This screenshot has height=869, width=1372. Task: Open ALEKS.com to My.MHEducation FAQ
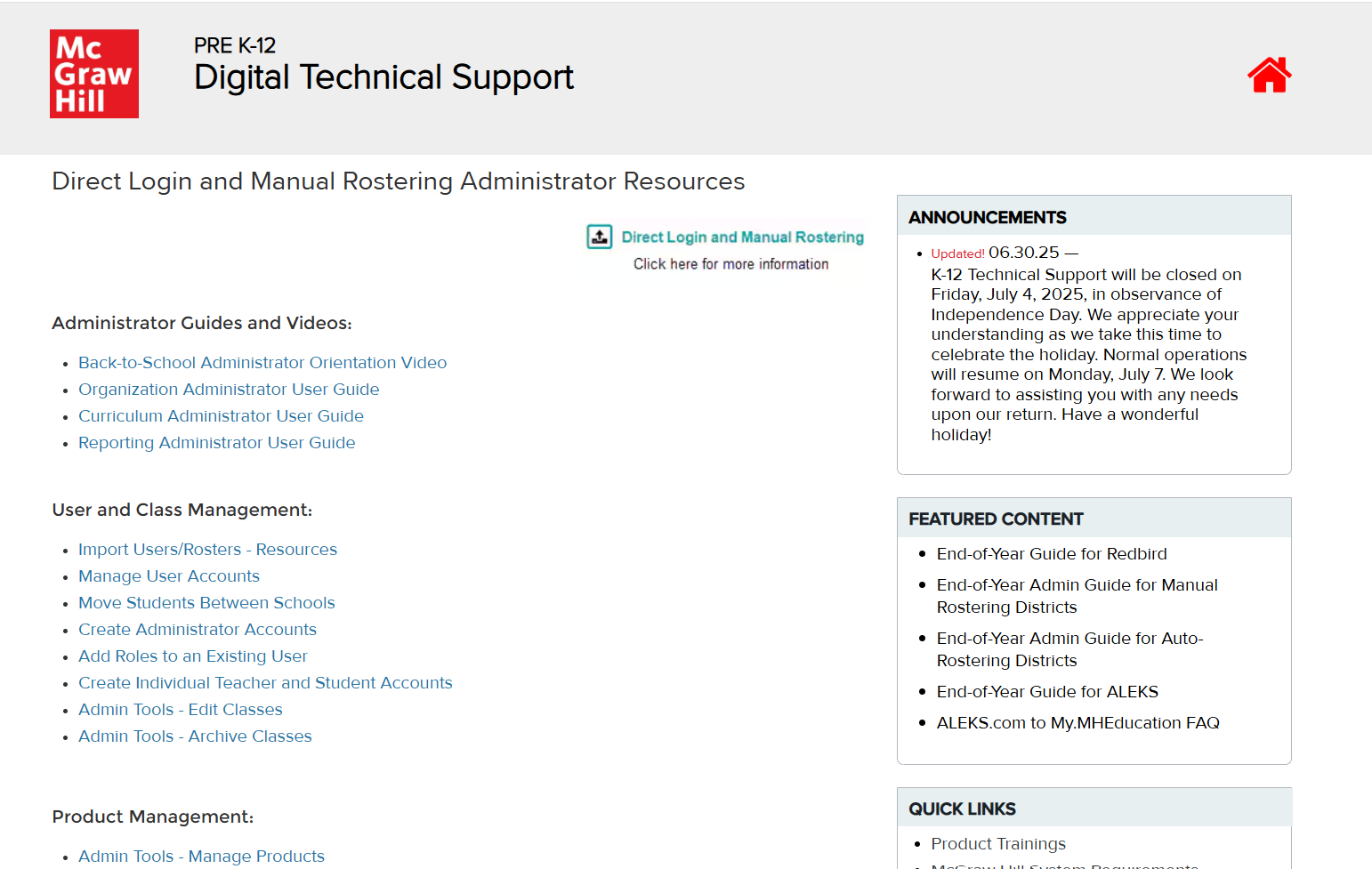click(1077, 723)
